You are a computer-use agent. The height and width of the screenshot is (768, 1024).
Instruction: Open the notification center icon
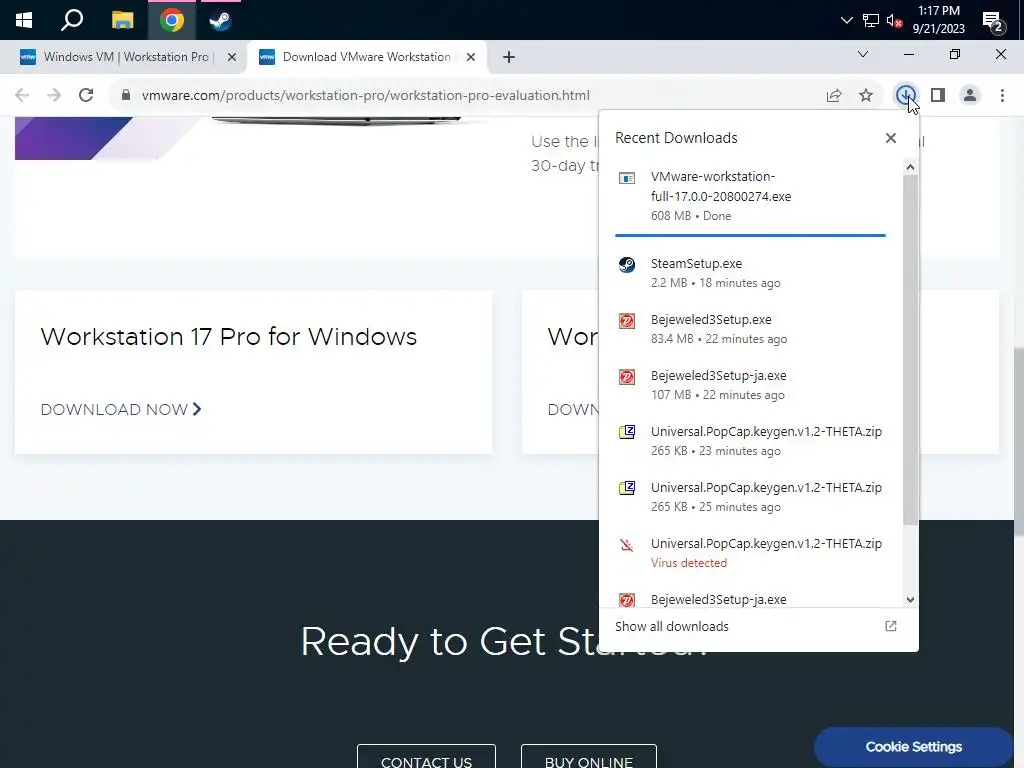coord(993,22)
